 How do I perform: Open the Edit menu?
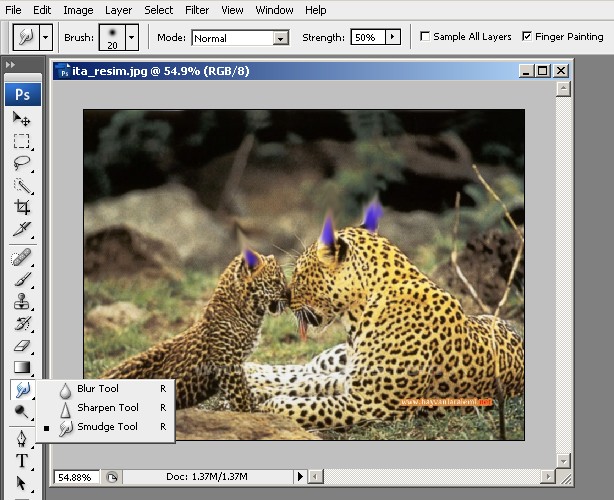tap(42, 10)
